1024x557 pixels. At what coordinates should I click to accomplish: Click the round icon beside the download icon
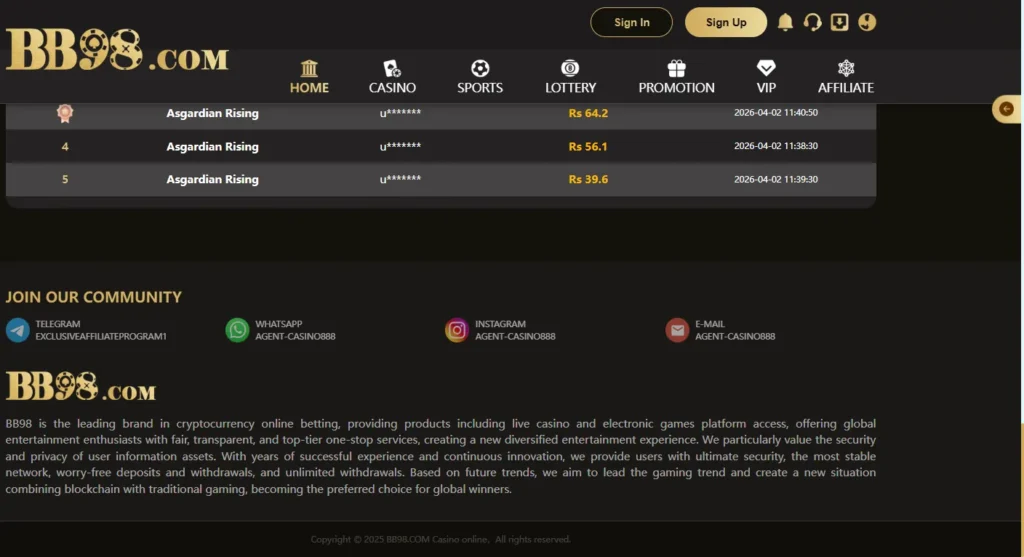click(x=867, y=22)
